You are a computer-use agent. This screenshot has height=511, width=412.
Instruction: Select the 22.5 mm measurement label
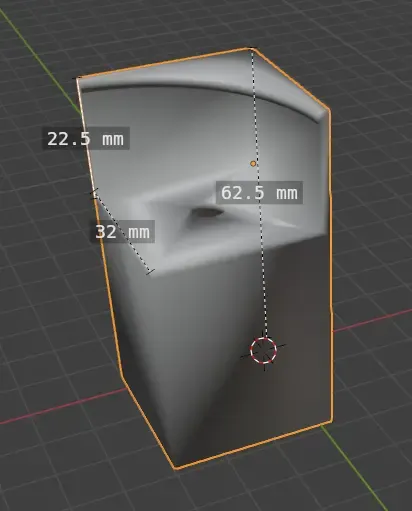click(x=86, y=138)
